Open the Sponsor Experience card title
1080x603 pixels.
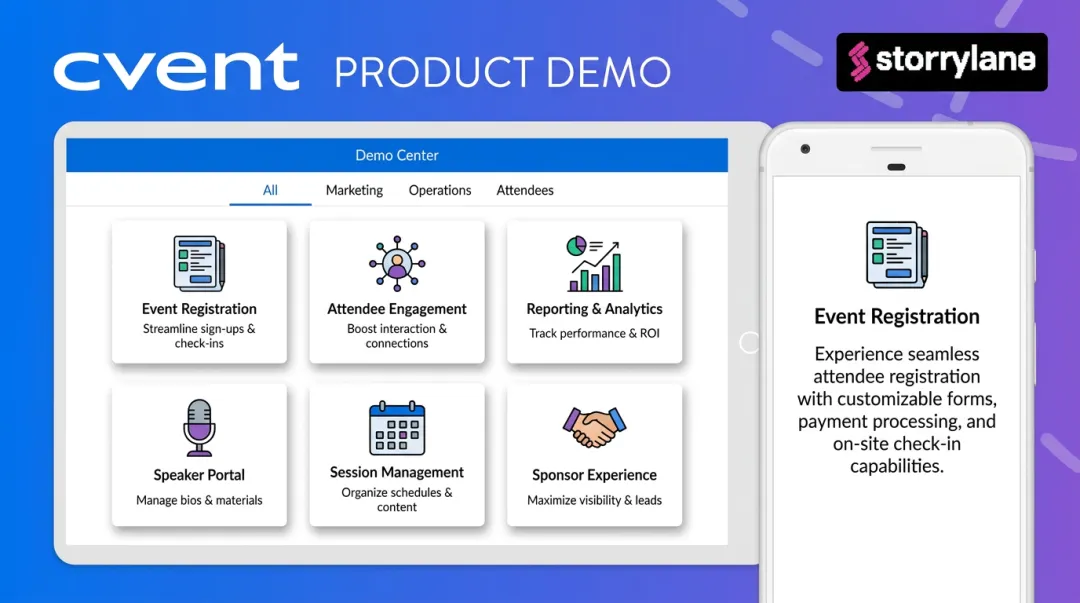594,475
